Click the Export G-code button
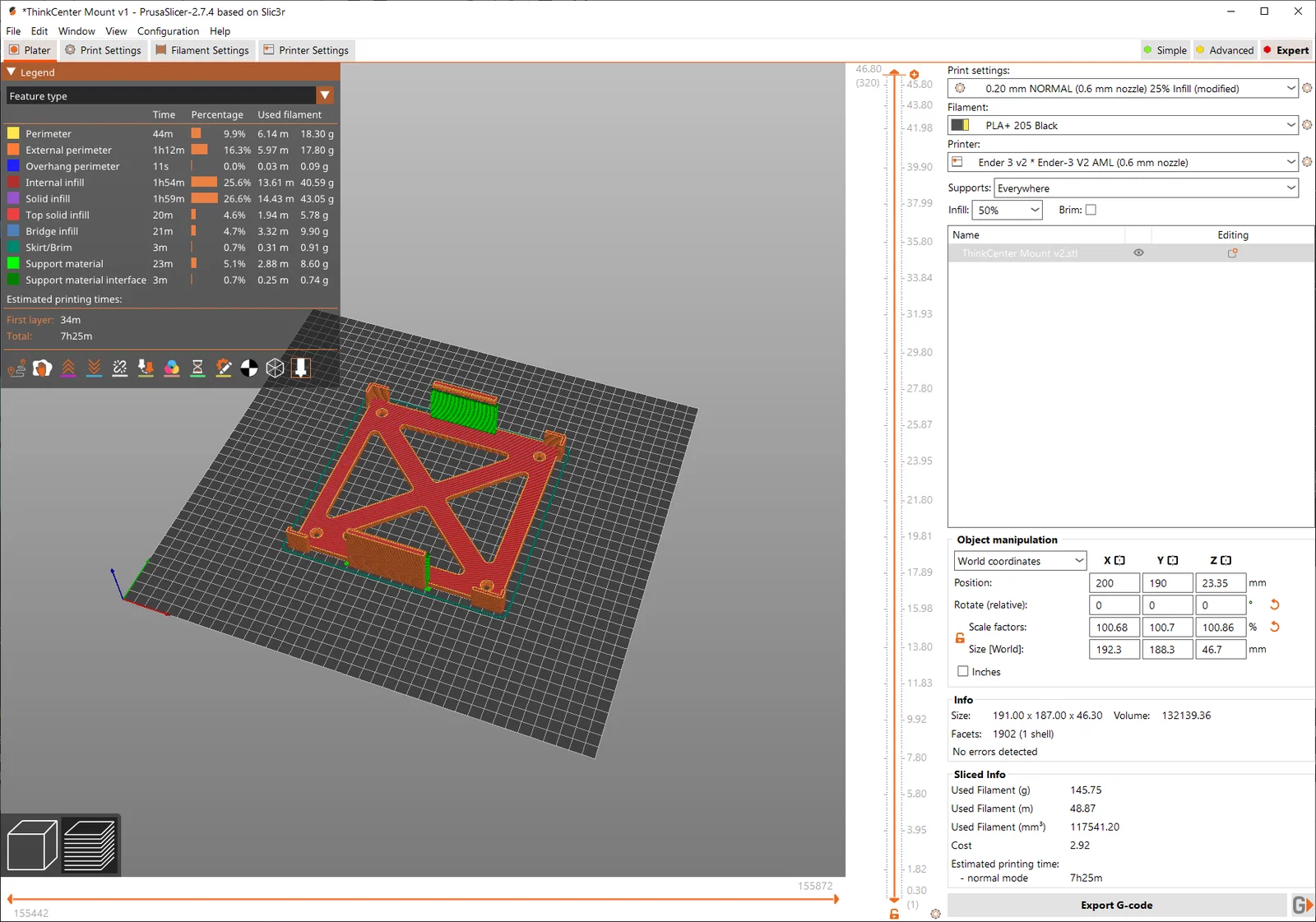 (x=1117, y=905)
